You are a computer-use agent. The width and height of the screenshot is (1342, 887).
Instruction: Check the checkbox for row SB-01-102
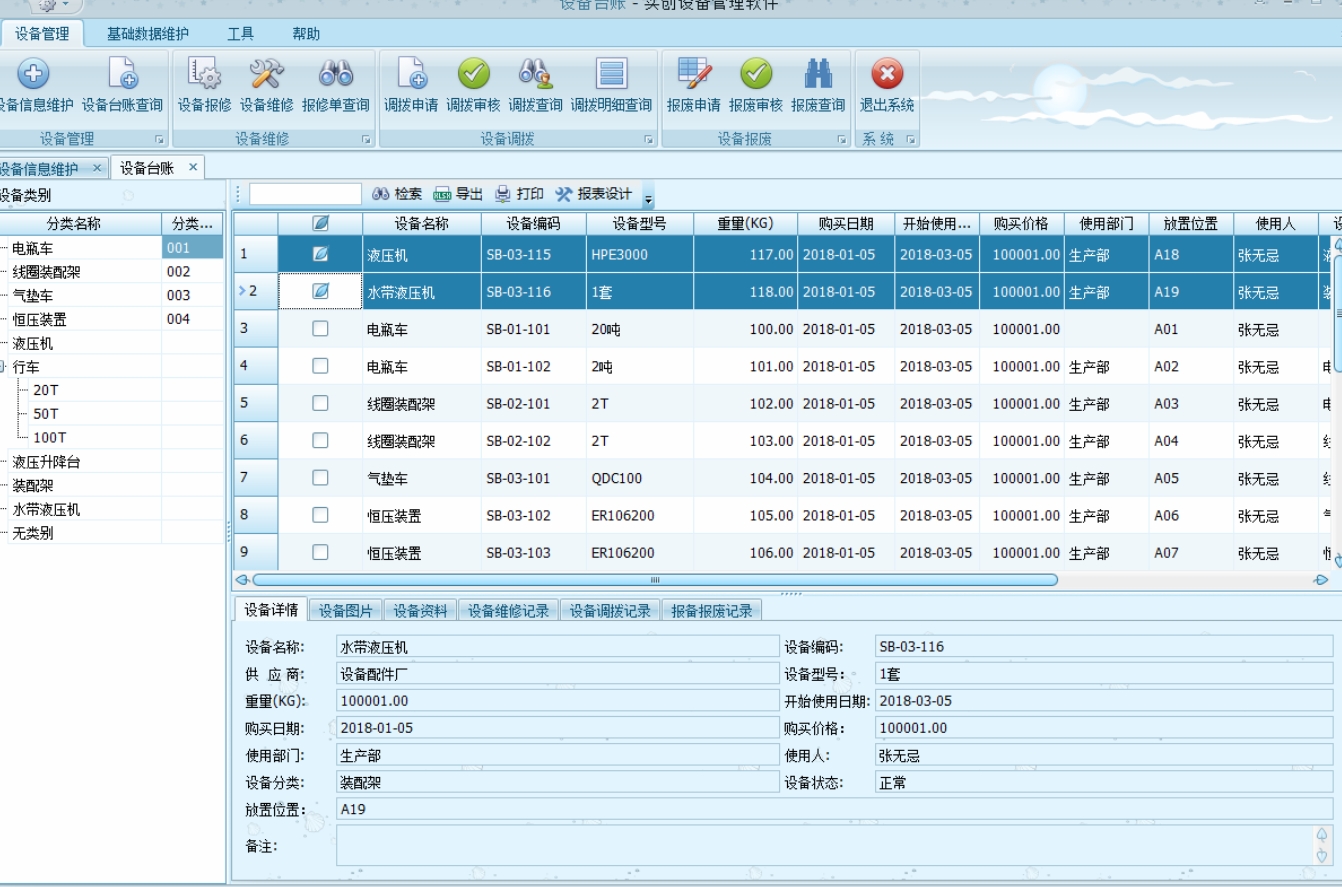(x=320, y=366)
